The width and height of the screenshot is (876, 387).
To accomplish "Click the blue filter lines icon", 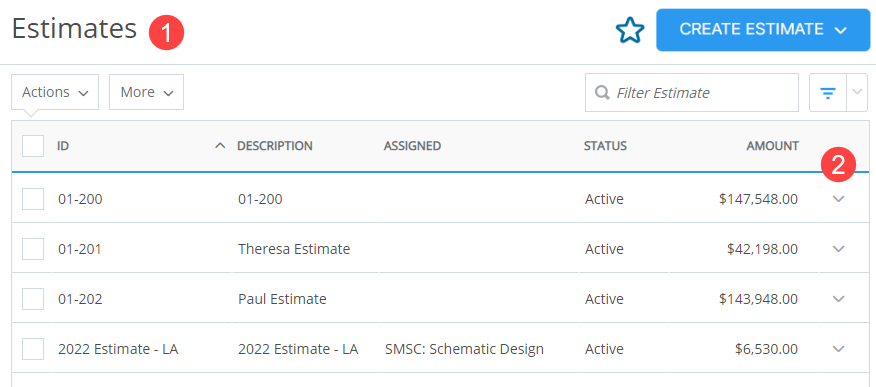I will [x=827, y=93].
